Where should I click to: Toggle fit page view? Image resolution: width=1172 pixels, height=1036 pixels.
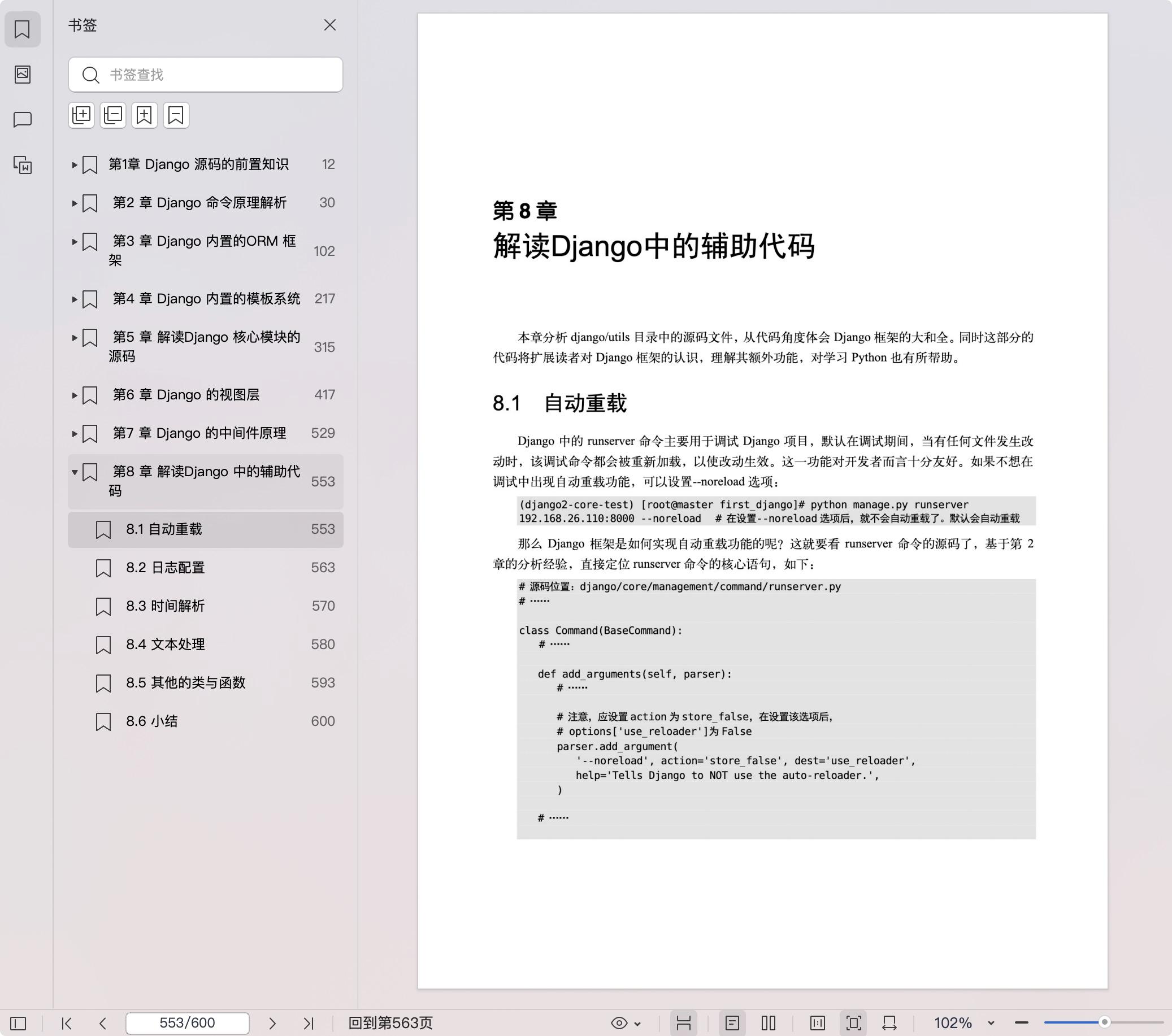click(x=854, y=1023)
